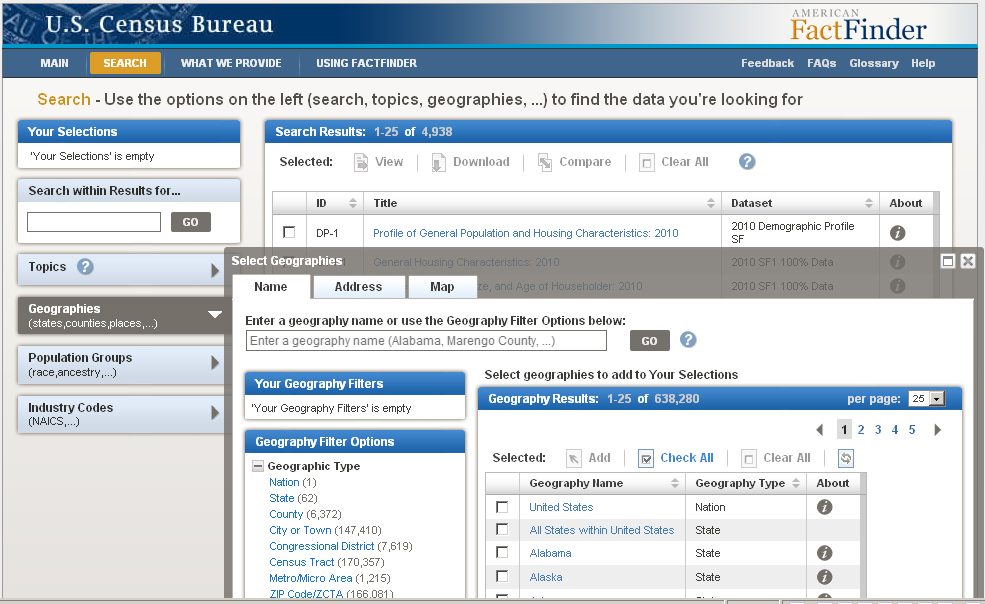The image size is (985, 604).
Task: Sort search results by Title column arrows
Action: (710, 203)
